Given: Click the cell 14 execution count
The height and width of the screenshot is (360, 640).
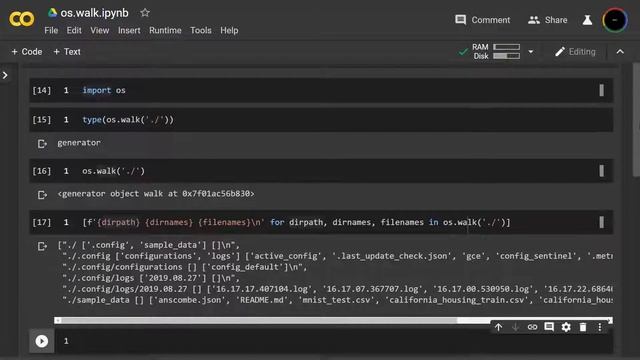Looking at the screenshot, I should [42, 90].
